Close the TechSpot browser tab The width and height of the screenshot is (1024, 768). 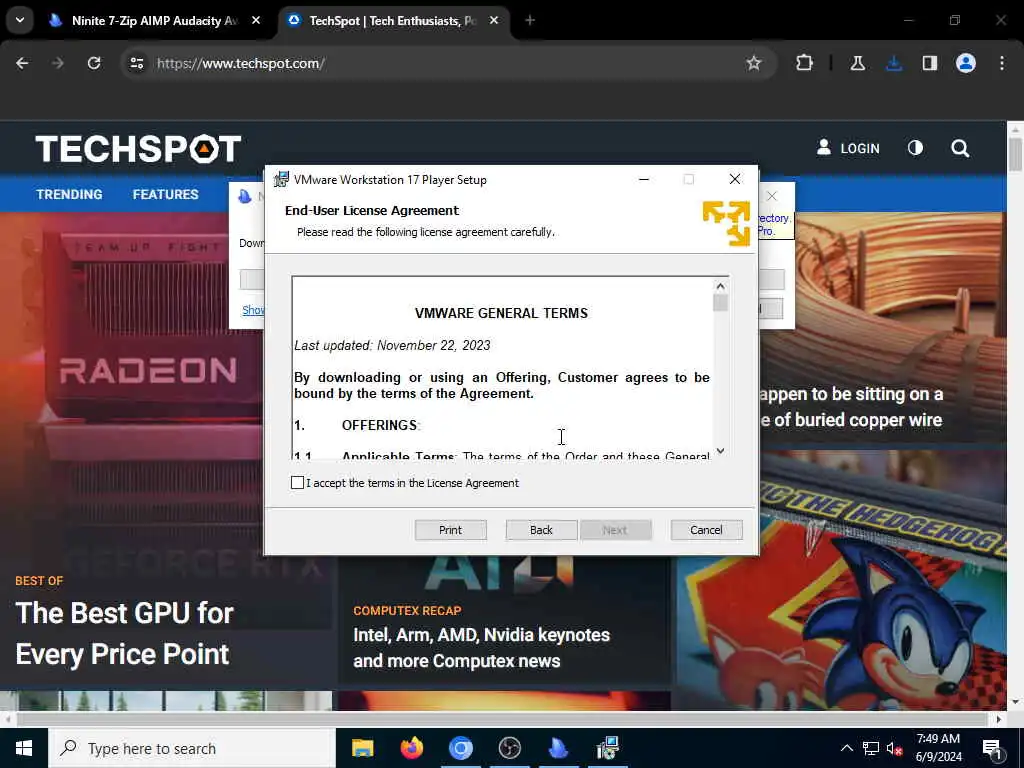pos(494,21)
